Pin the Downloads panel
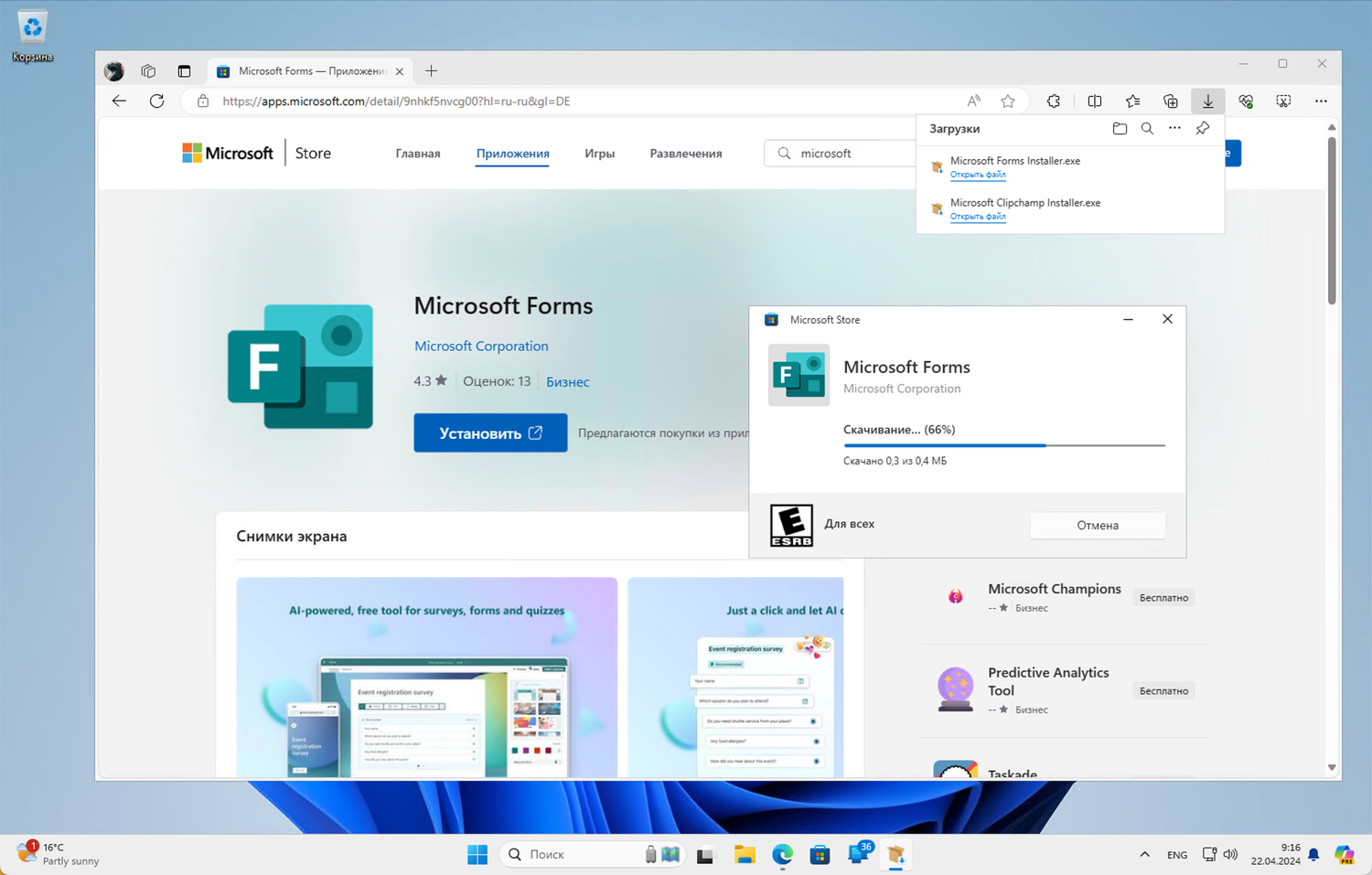Image resolution: width=1372 pixels, height=875 pixels. (1203, 129)
